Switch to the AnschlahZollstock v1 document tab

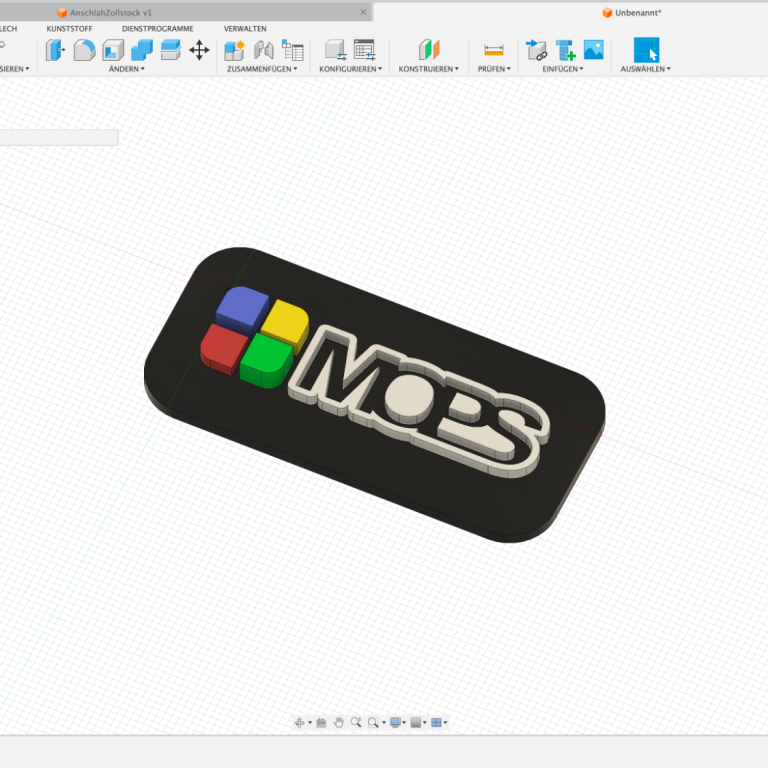pyautogui.click(x=111, y=13)
